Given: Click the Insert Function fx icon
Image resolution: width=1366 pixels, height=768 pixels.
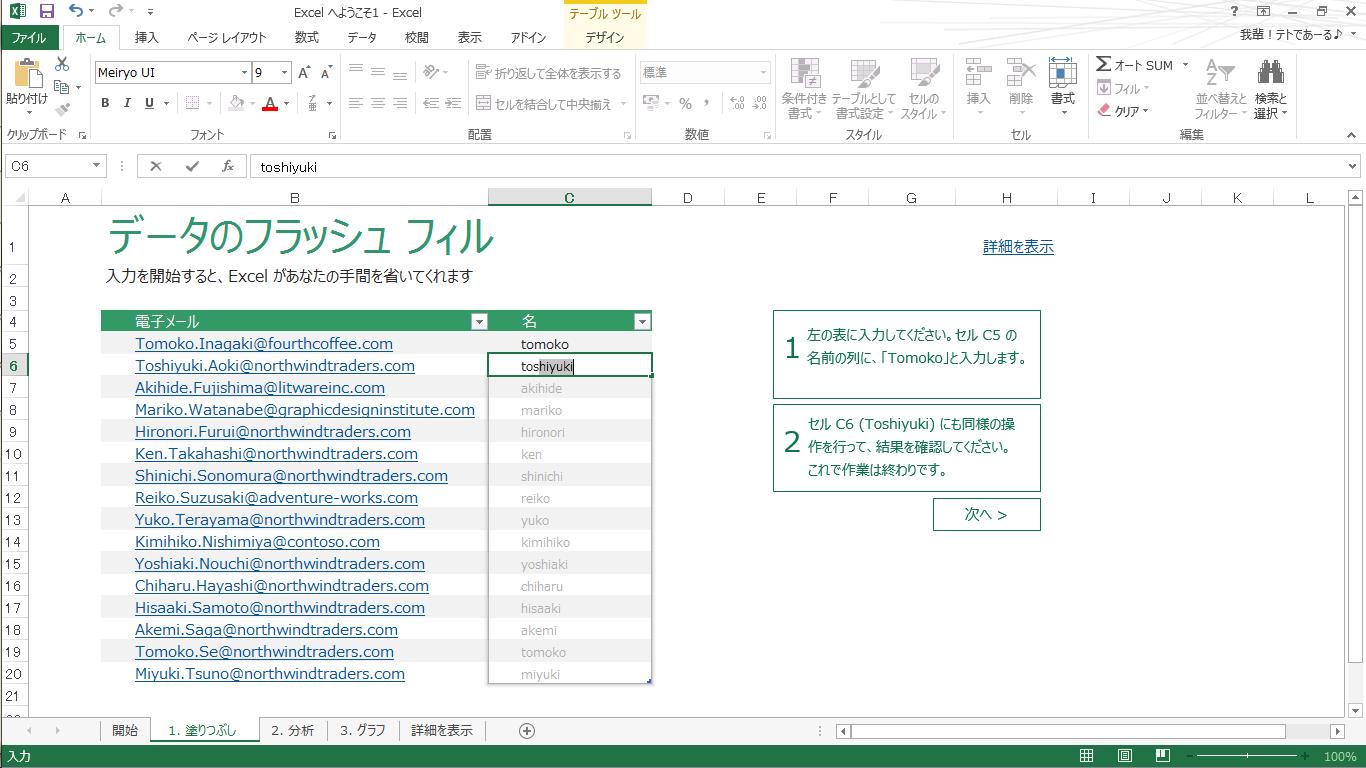Looking at the screenshot, I should [228, 167].
